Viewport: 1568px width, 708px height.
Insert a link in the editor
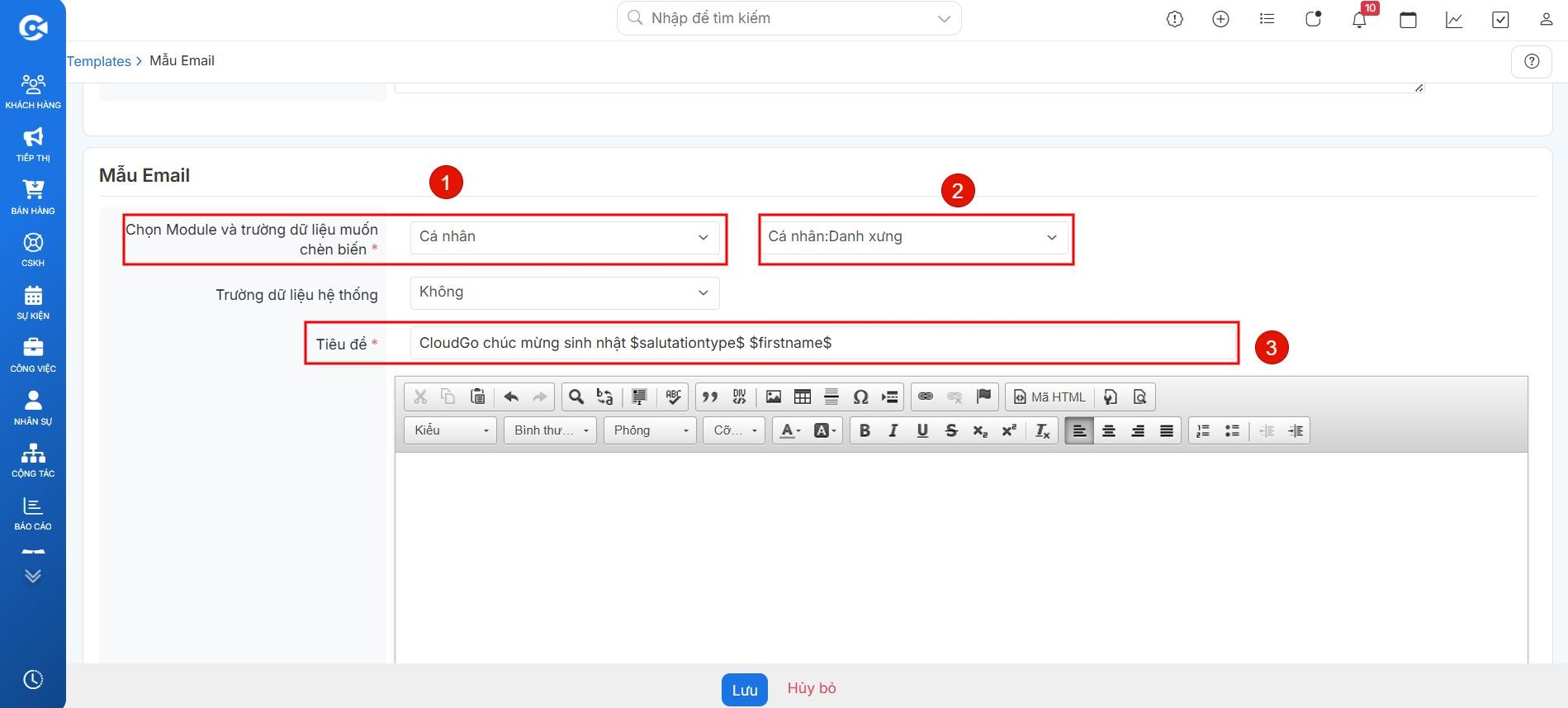(x=926, y=397)
